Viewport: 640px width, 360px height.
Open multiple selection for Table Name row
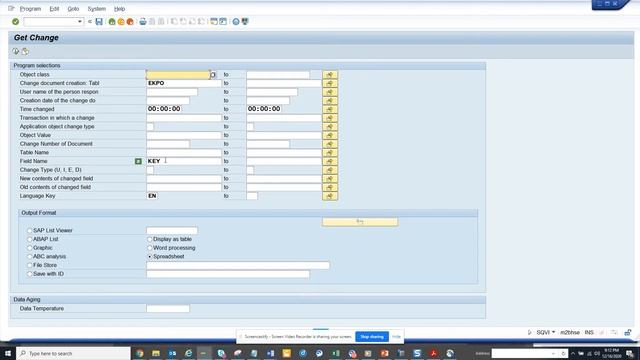[330, 153]
